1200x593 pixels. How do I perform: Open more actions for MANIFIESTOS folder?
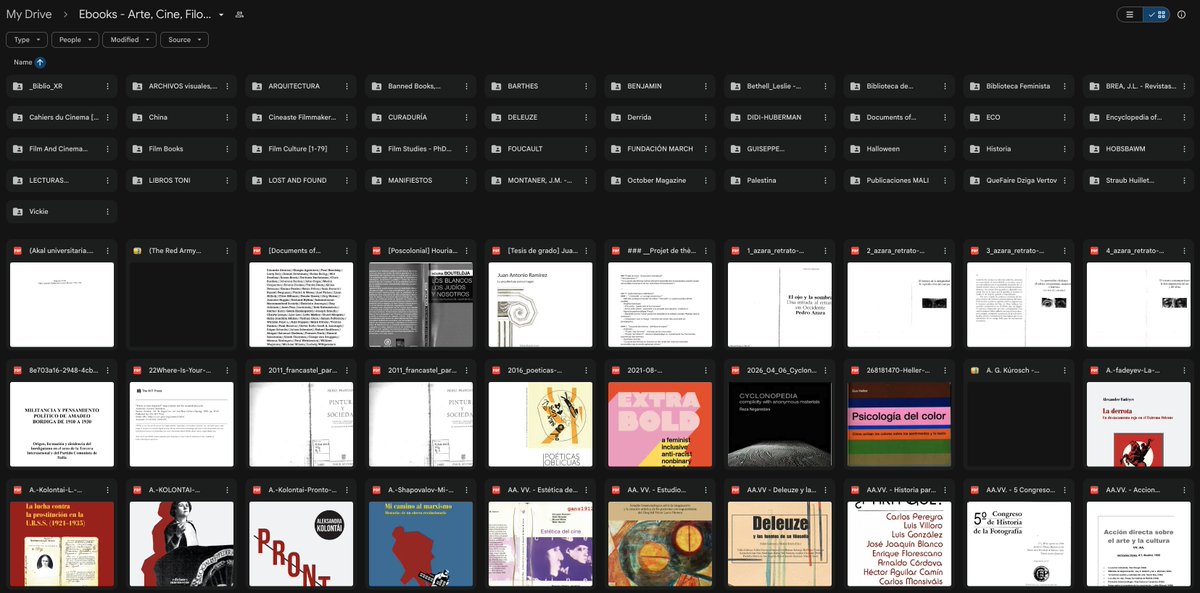click(468, 180)
